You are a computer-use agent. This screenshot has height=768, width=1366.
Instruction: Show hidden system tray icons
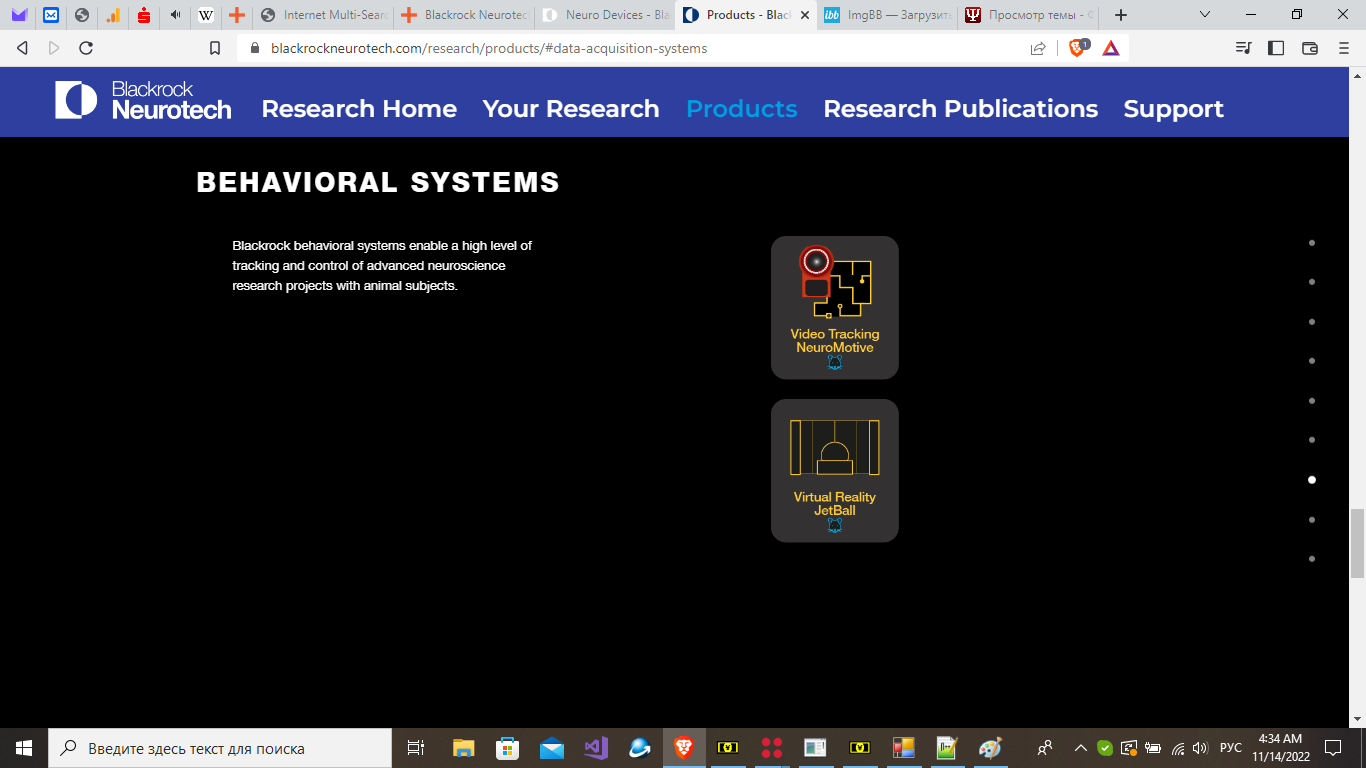[x=1081, y=748]
